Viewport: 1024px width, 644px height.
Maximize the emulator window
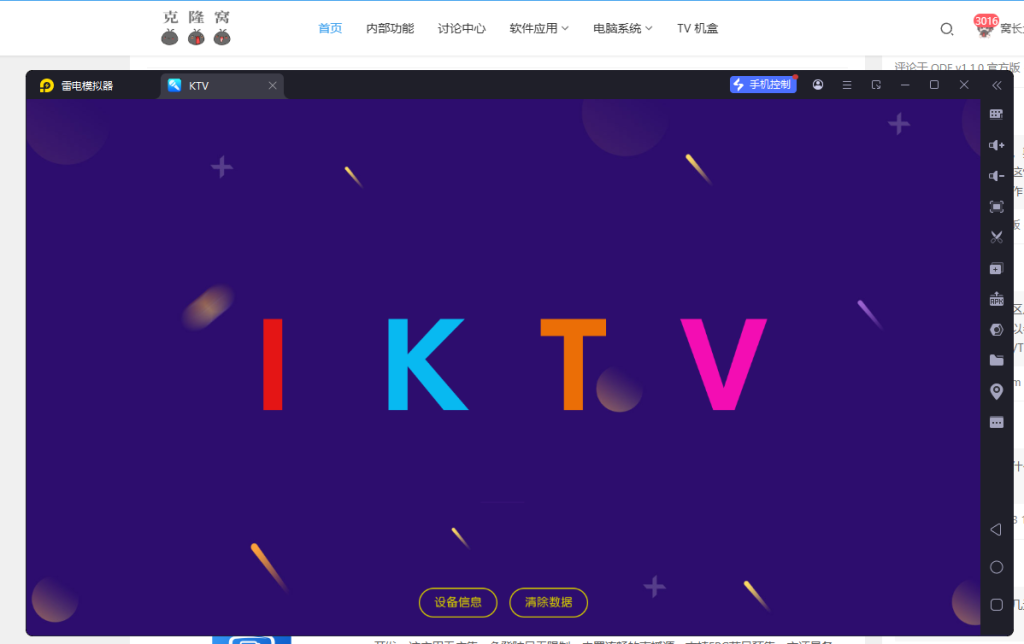pos(934,85)
